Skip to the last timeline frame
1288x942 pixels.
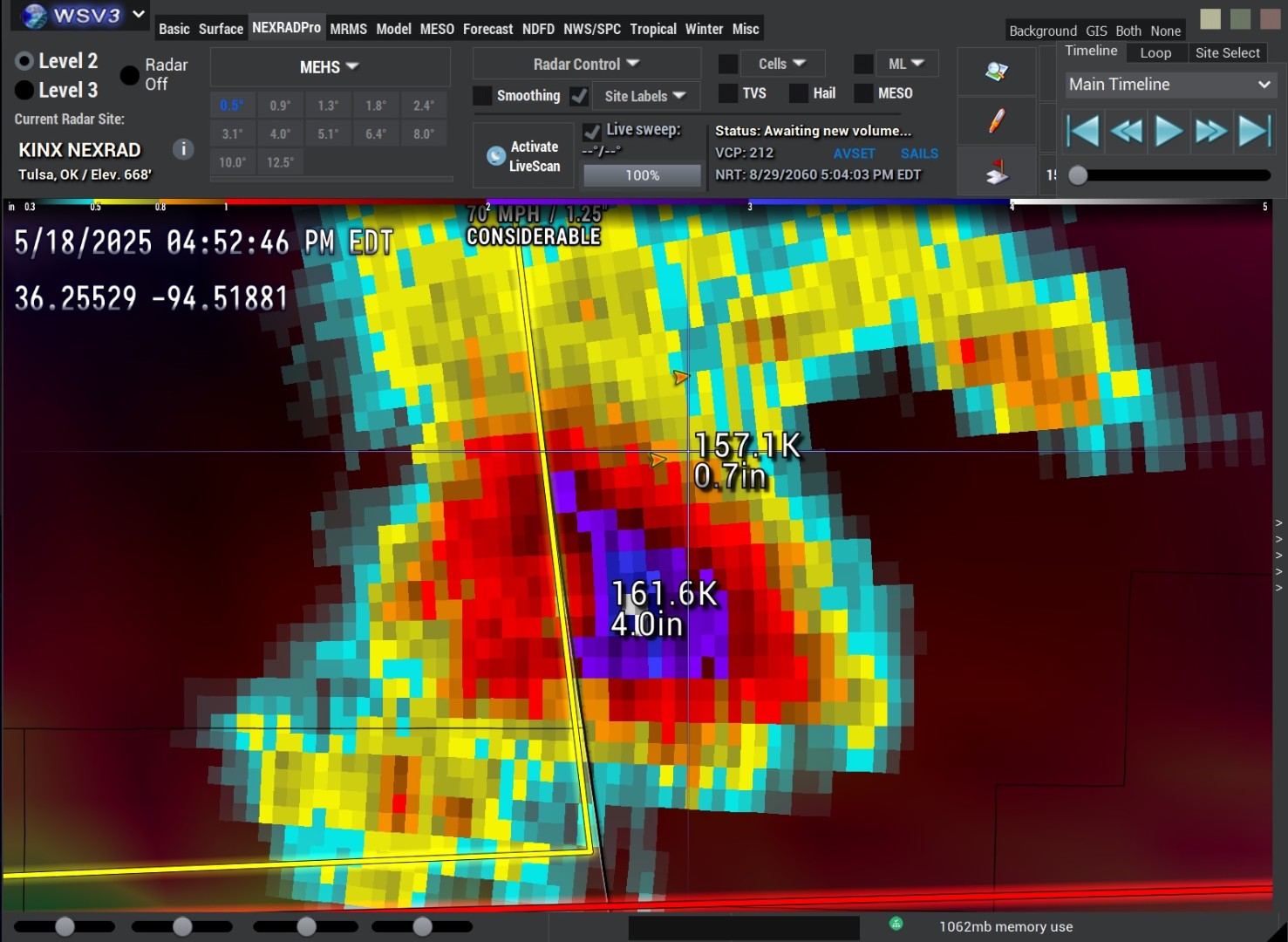tap(1254, 132)
